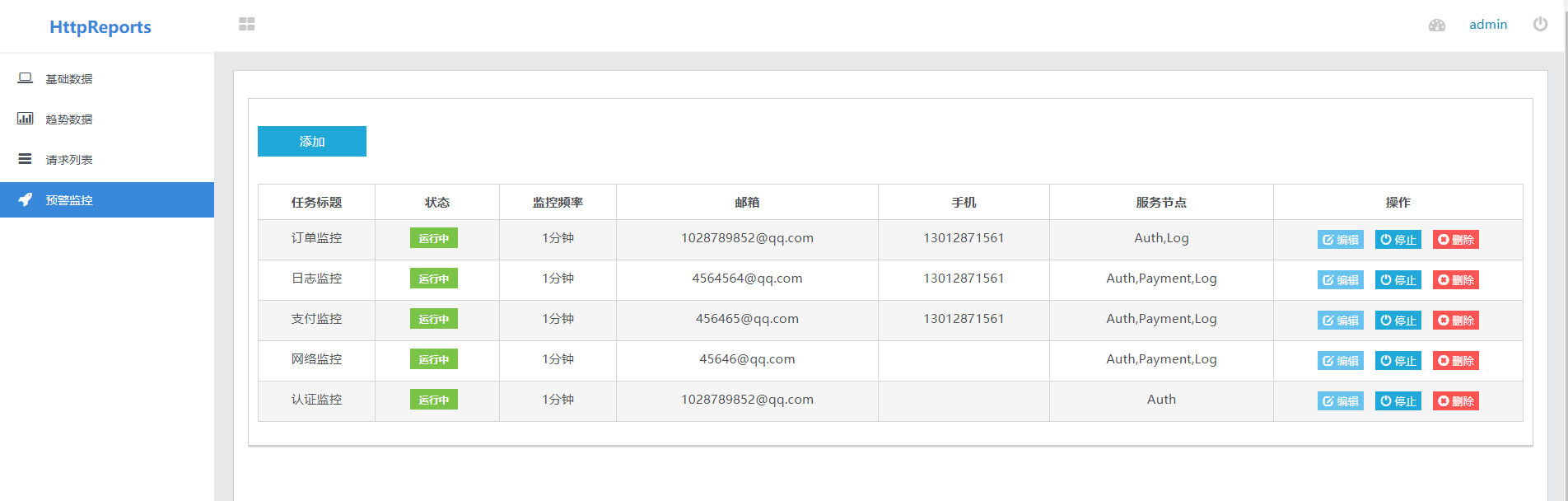The image size is (1568, 501).
Task: Click the 请求列表 list icon
Action: click(x=26, y=159)
